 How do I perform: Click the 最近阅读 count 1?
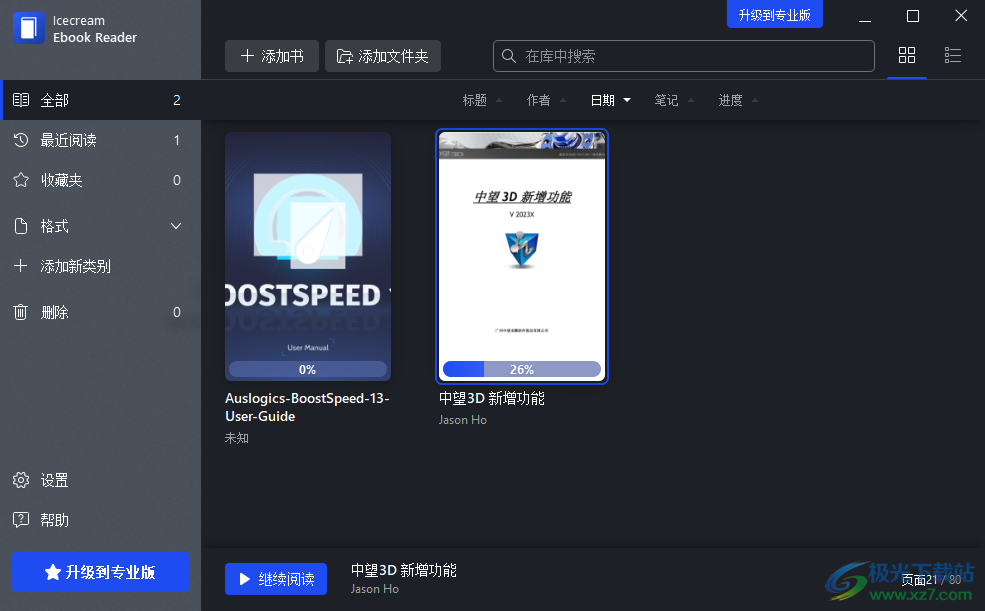click(x=177, y=140)
